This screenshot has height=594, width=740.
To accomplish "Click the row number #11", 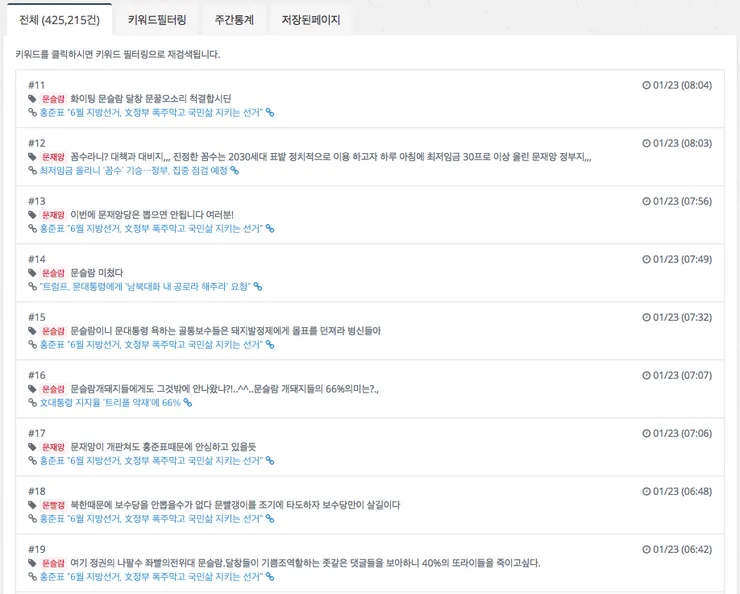I will (36, 85).
